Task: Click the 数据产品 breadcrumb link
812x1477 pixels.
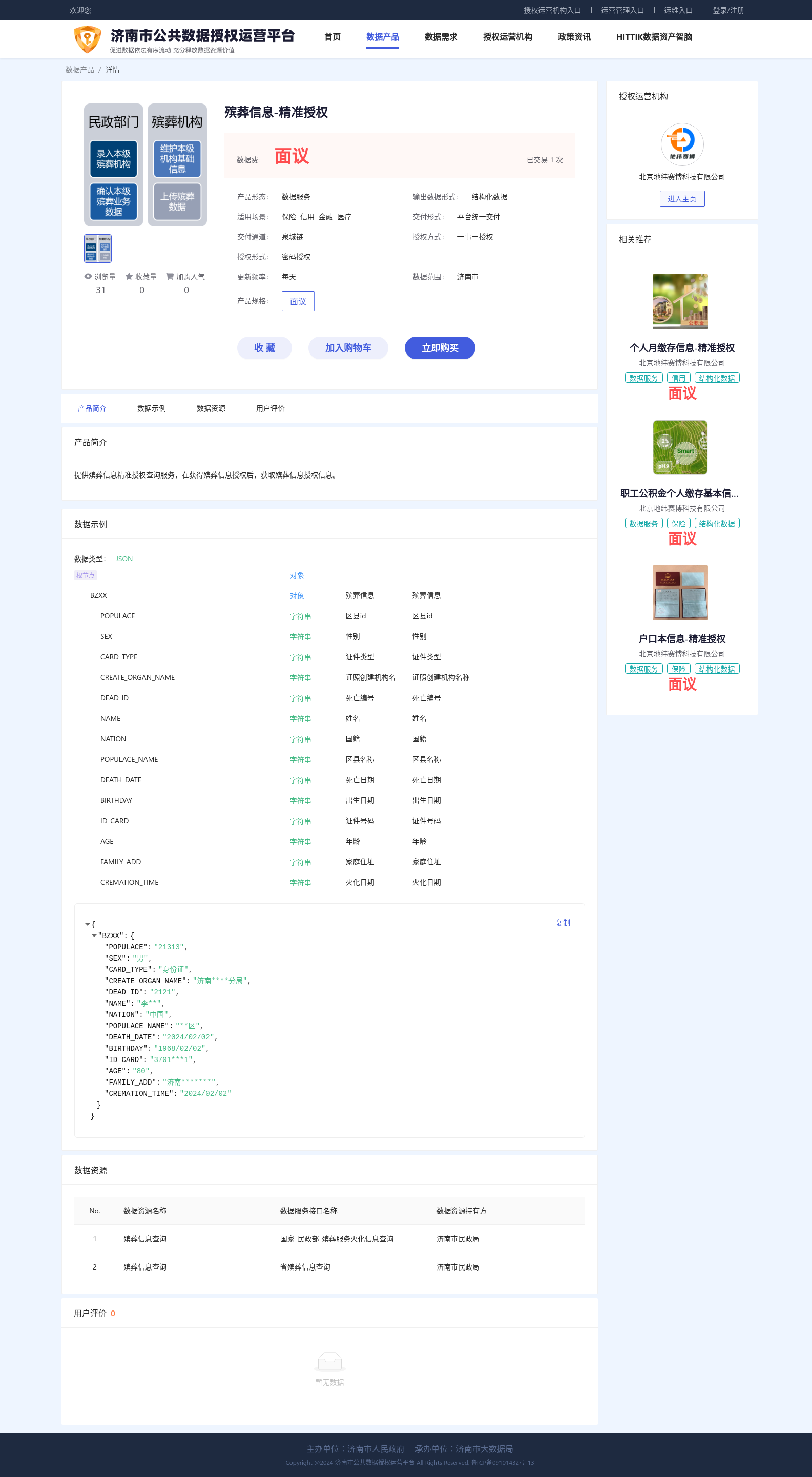Action: click(x=80, y=70)
